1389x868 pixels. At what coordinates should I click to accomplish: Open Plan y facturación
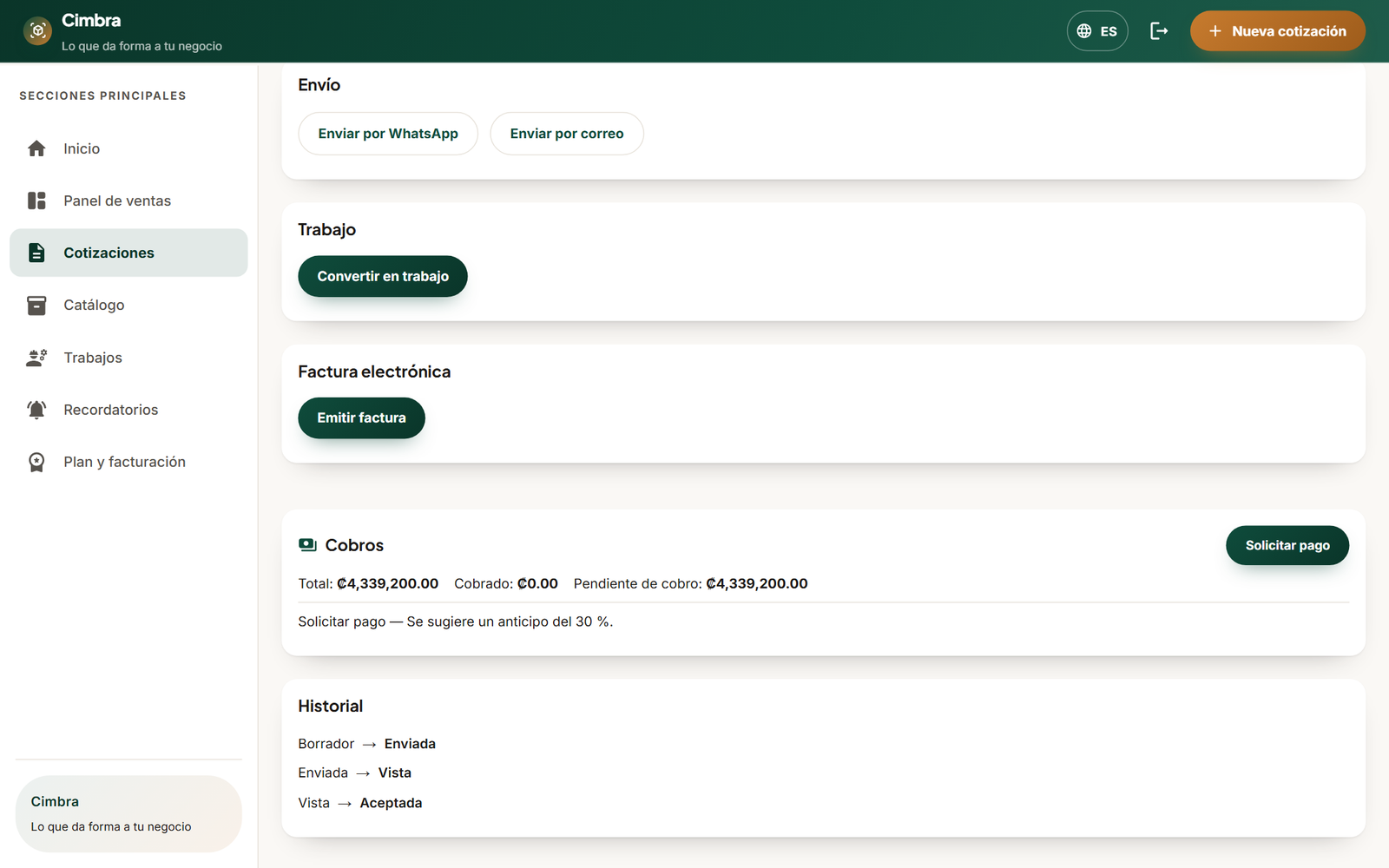point(128,462)
